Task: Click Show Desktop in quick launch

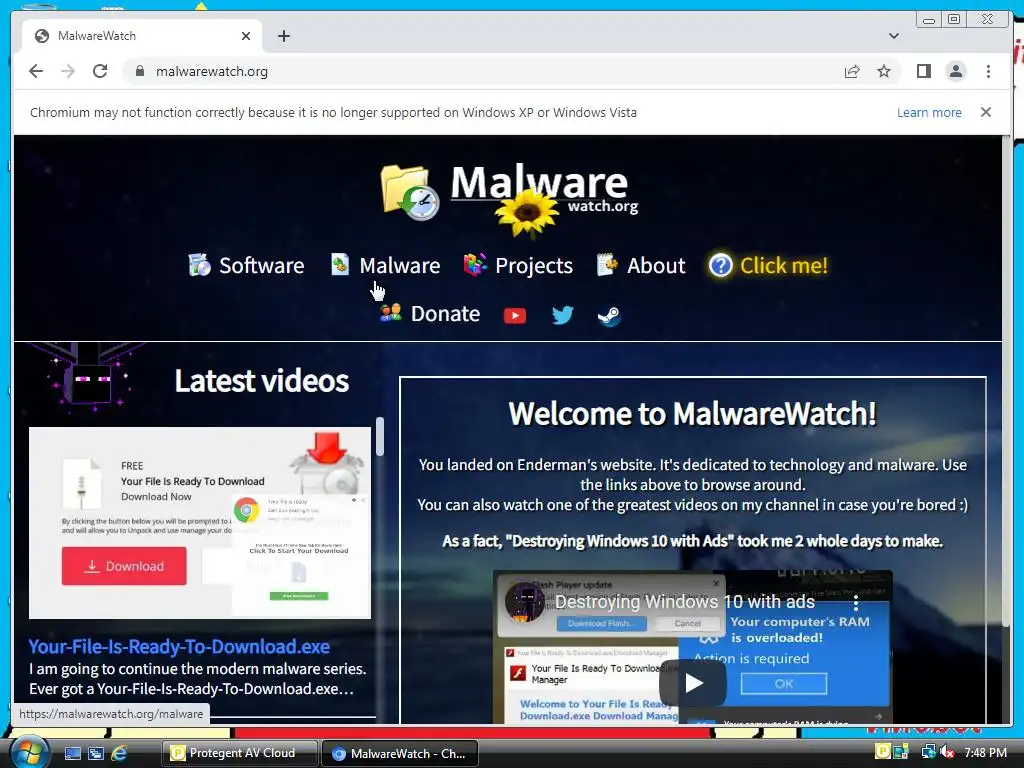Action: (72, 754)
